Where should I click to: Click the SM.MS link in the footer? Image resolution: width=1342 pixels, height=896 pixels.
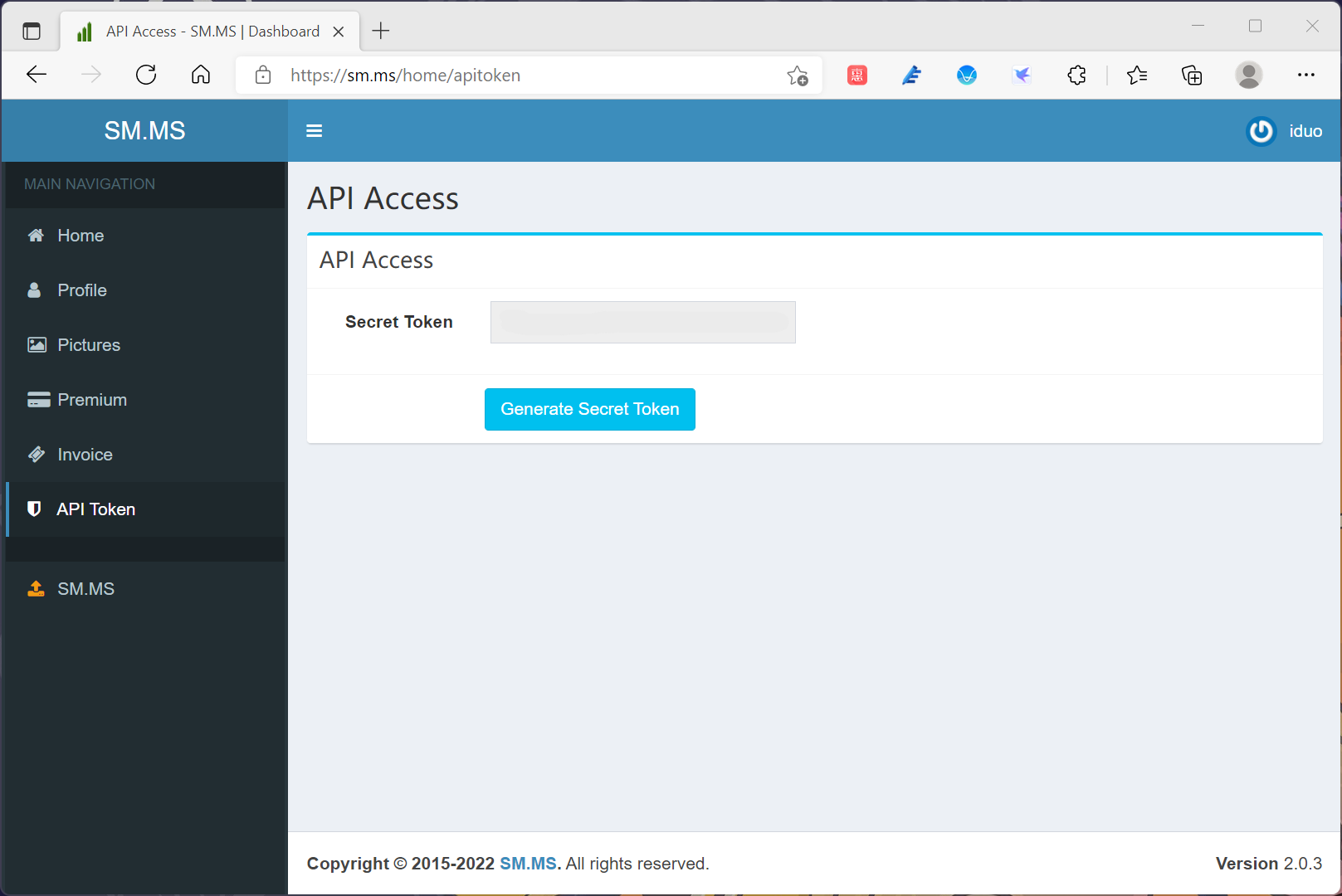528,864
